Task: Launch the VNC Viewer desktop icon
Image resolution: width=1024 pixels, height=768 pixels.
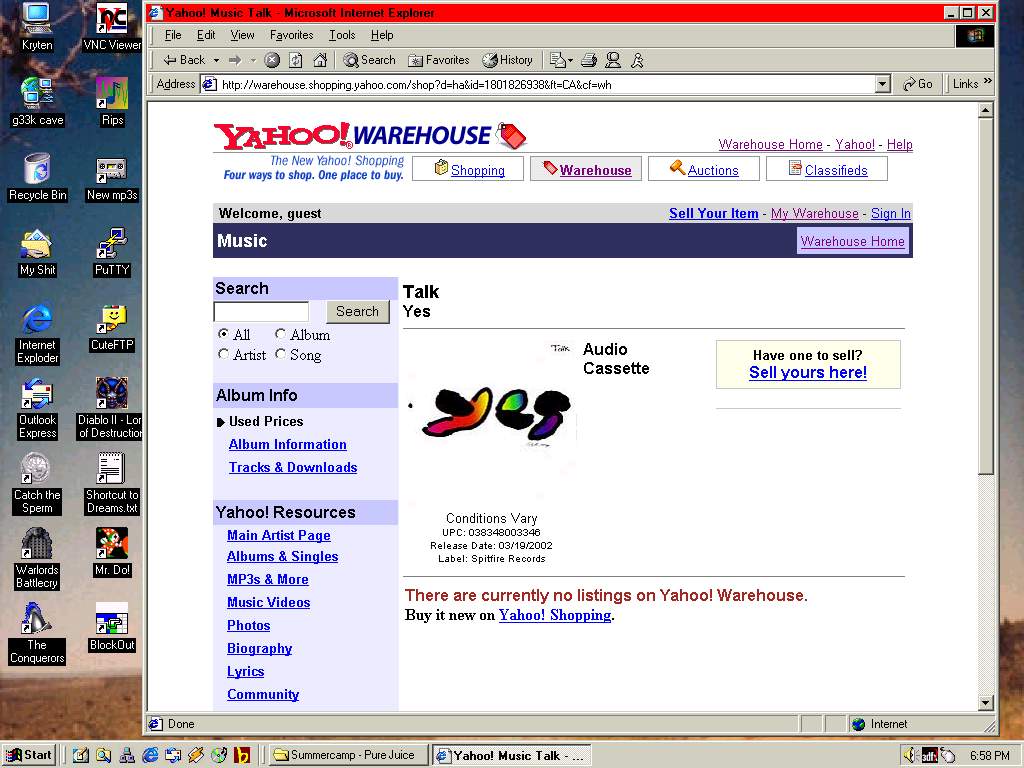Action: (112, 27)
